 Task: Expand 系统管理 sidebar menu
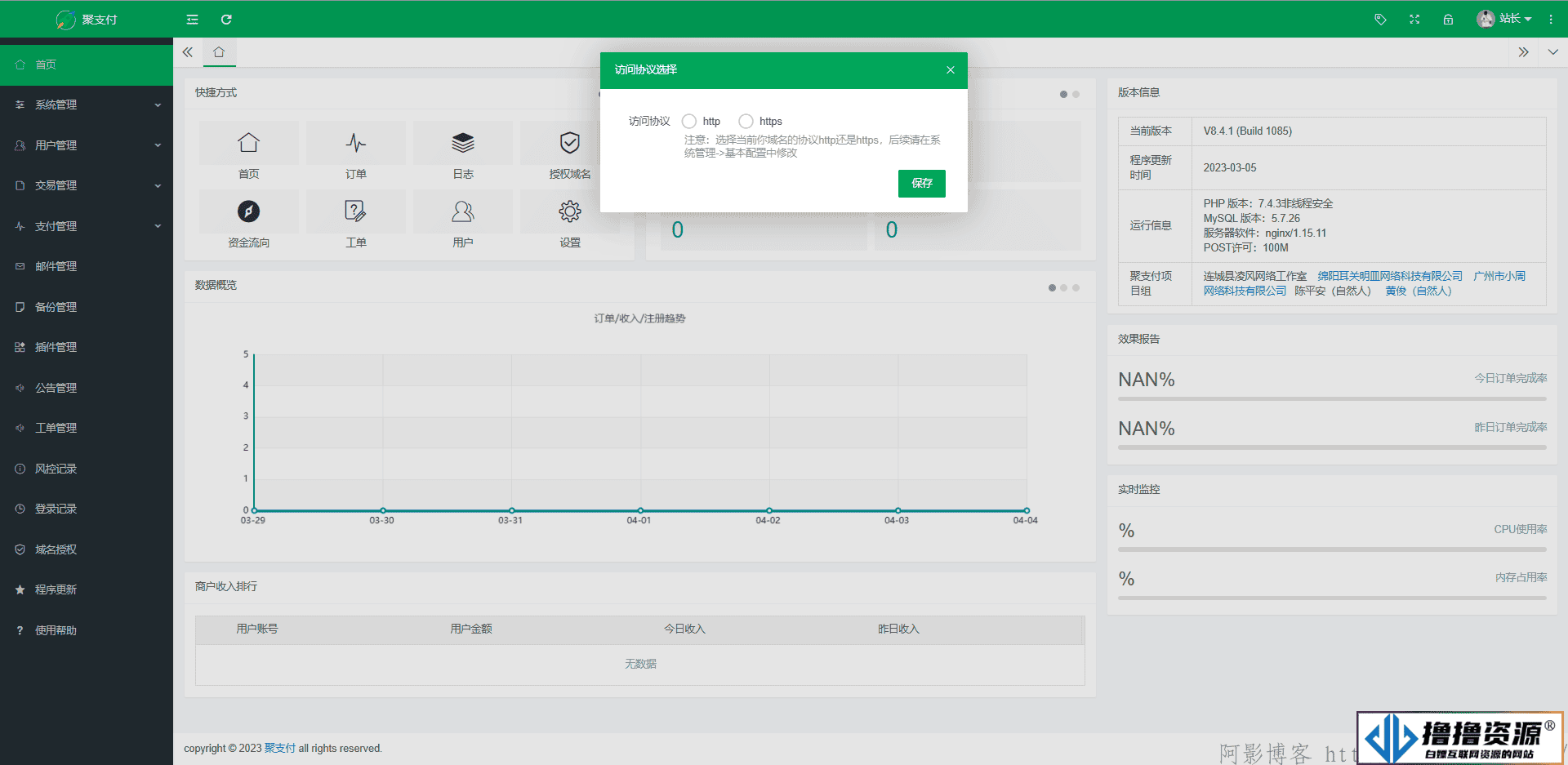pos(87,105)
